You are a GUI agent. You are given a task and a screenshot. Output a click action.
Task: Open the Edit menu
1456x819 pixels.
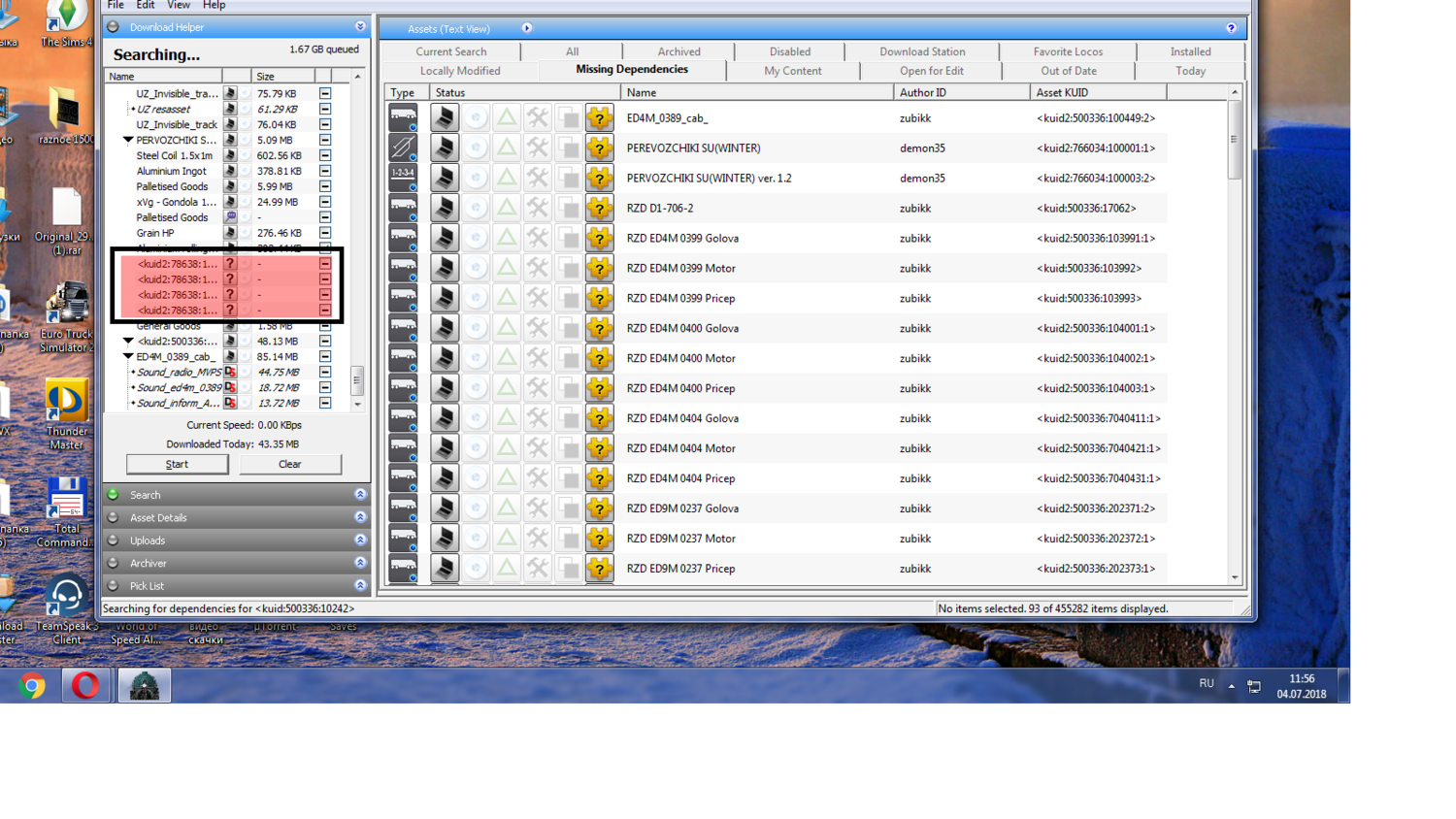coord(146,5)
